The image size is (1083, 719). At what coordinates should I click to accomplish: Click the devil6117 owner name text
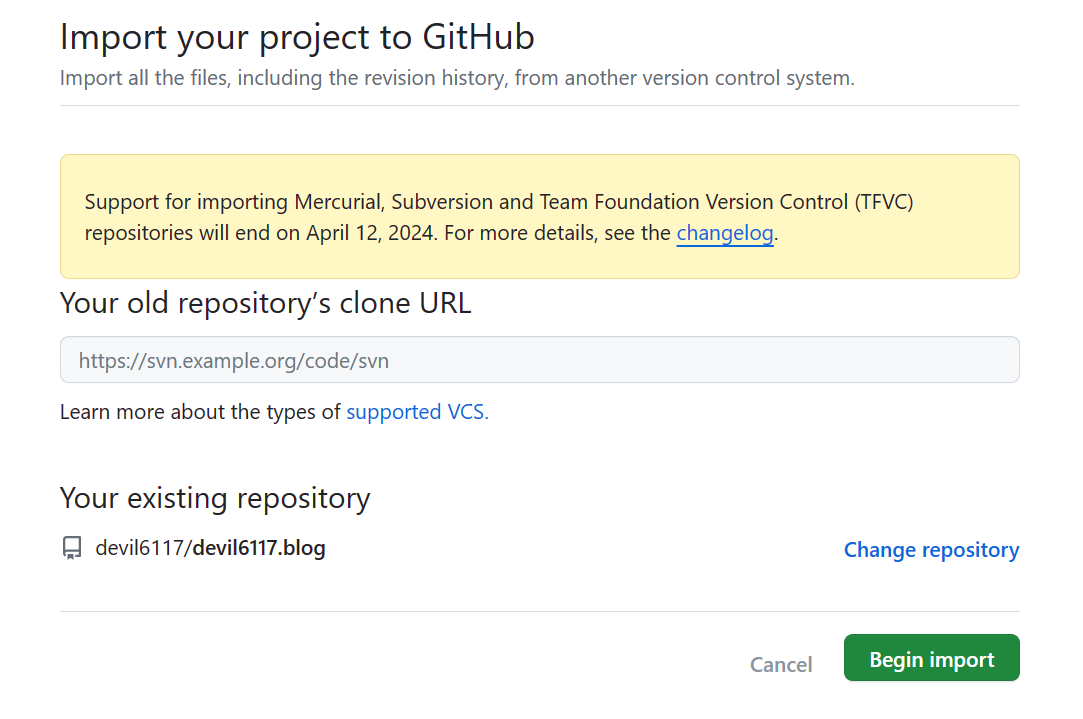click(140, 548)
